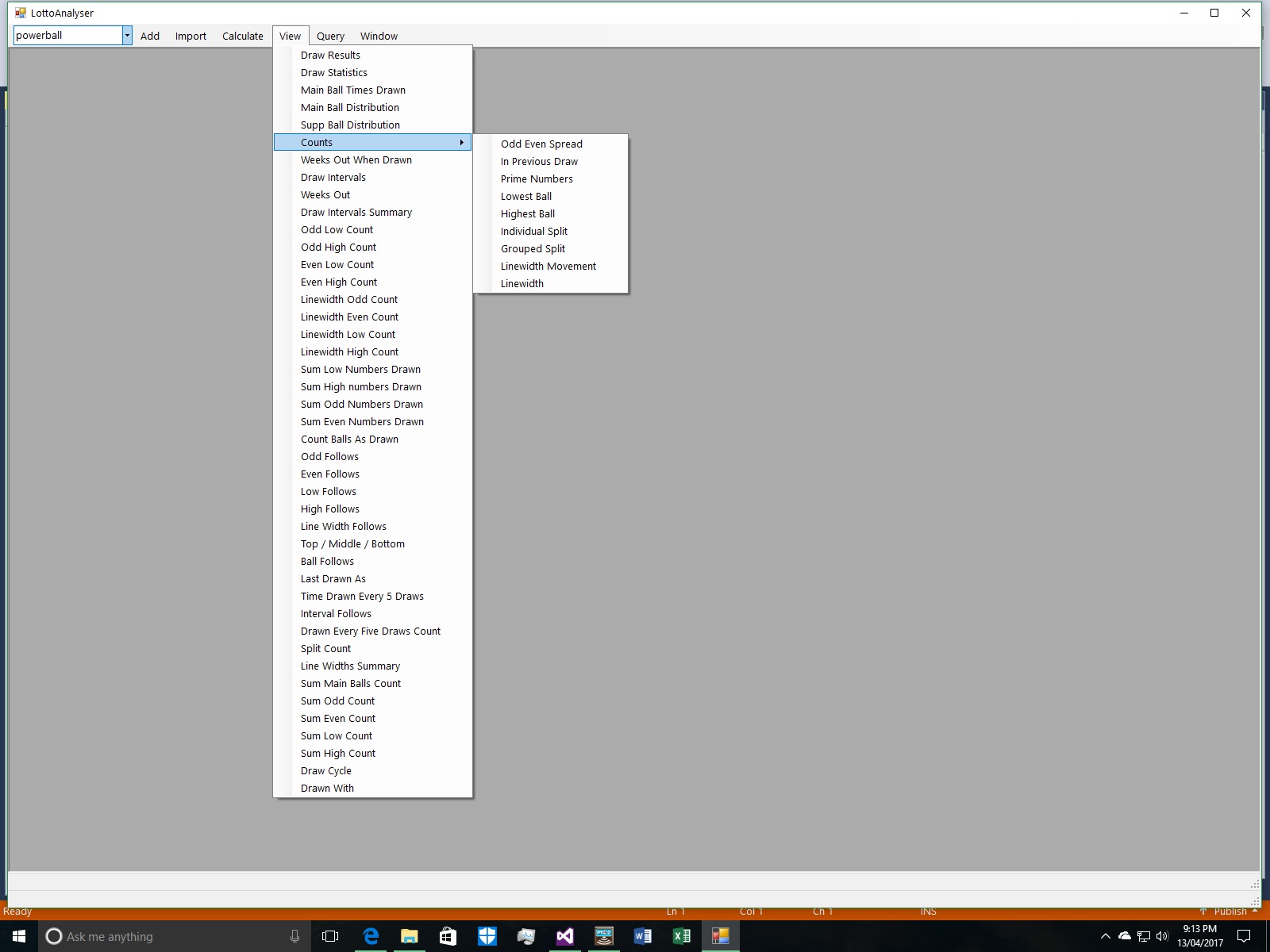Choose Sum Main Balls Count
Screen dimensions: 1270x952
pos(372,683)
